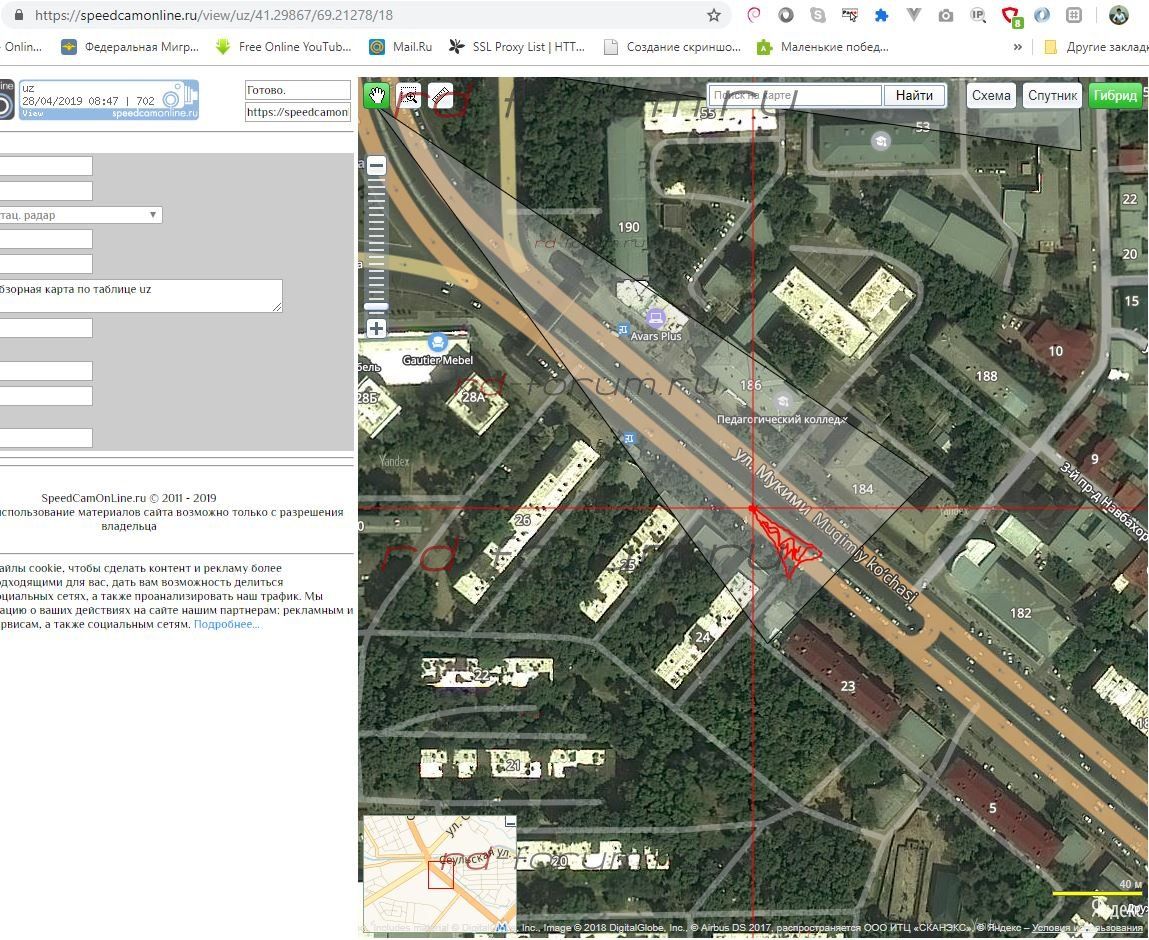Expand the hidden bookmarks overflow chevron

[x=1018, y=47]
